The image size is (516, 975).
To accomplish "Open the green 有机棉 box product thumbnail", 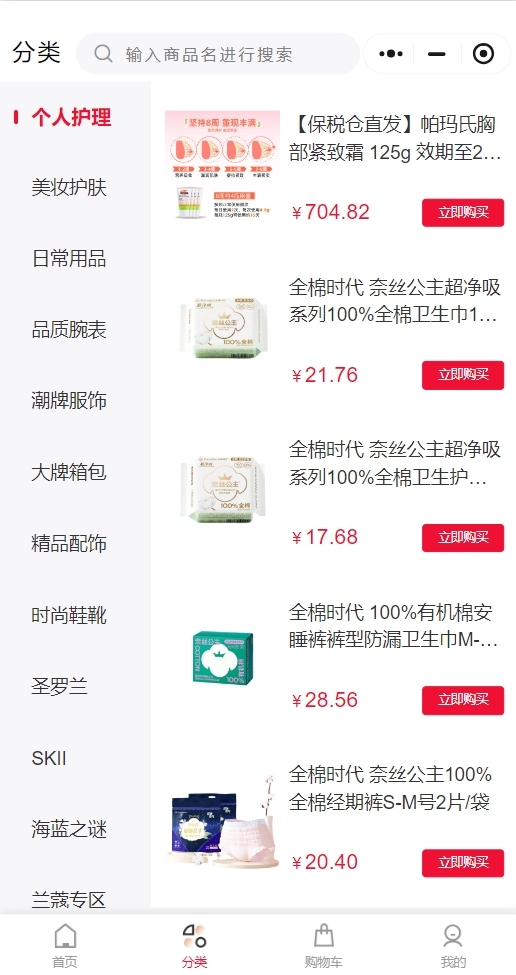I will 223,659.
